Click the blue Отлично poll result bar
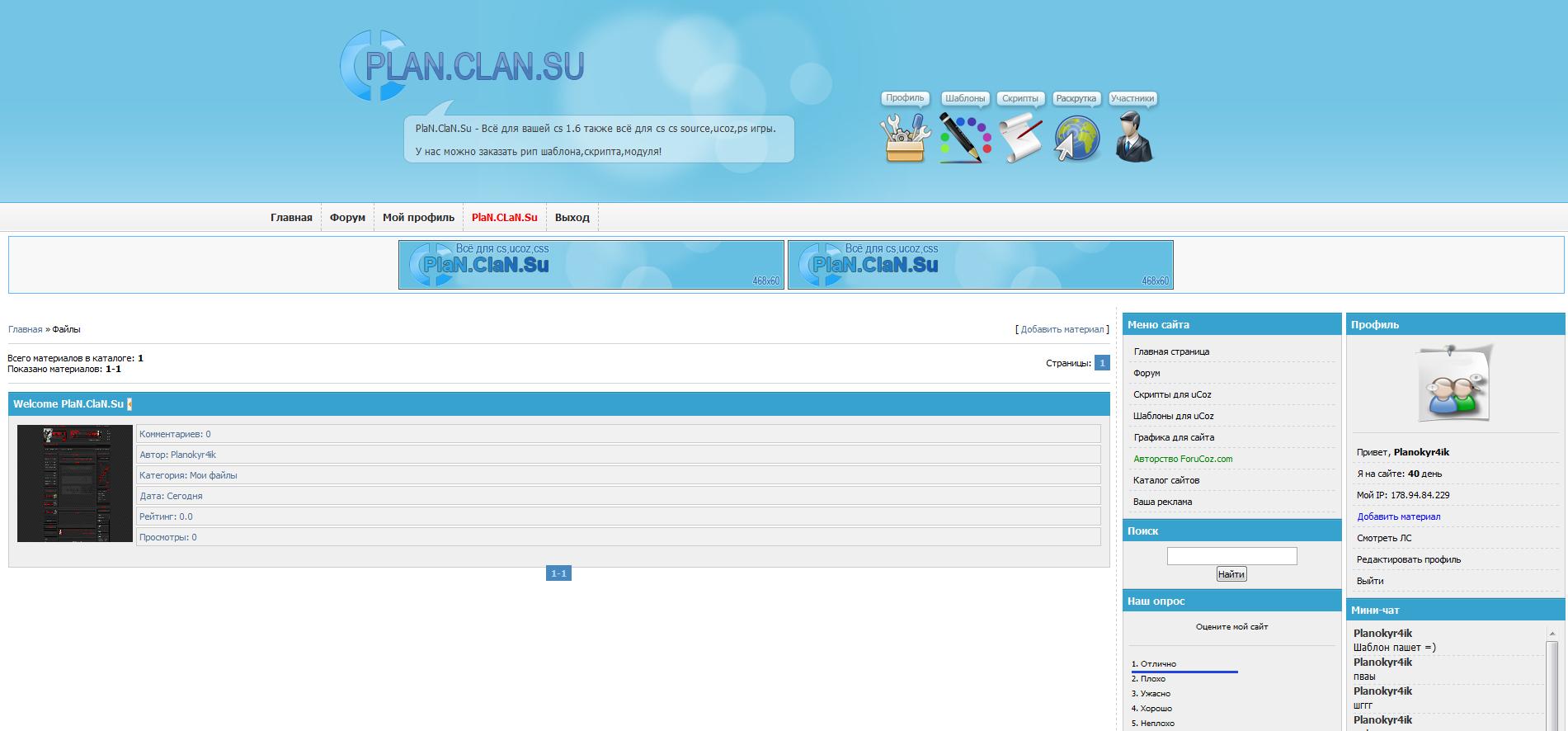The width and height of the screenshot is (1568, 731). (1184, 672)
